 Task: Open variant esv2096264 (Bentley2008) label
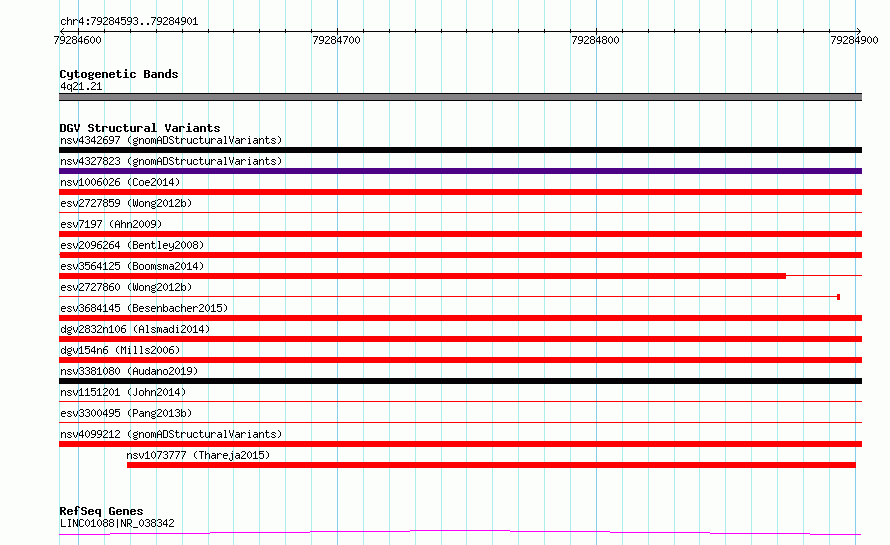[x=132, y=245]
